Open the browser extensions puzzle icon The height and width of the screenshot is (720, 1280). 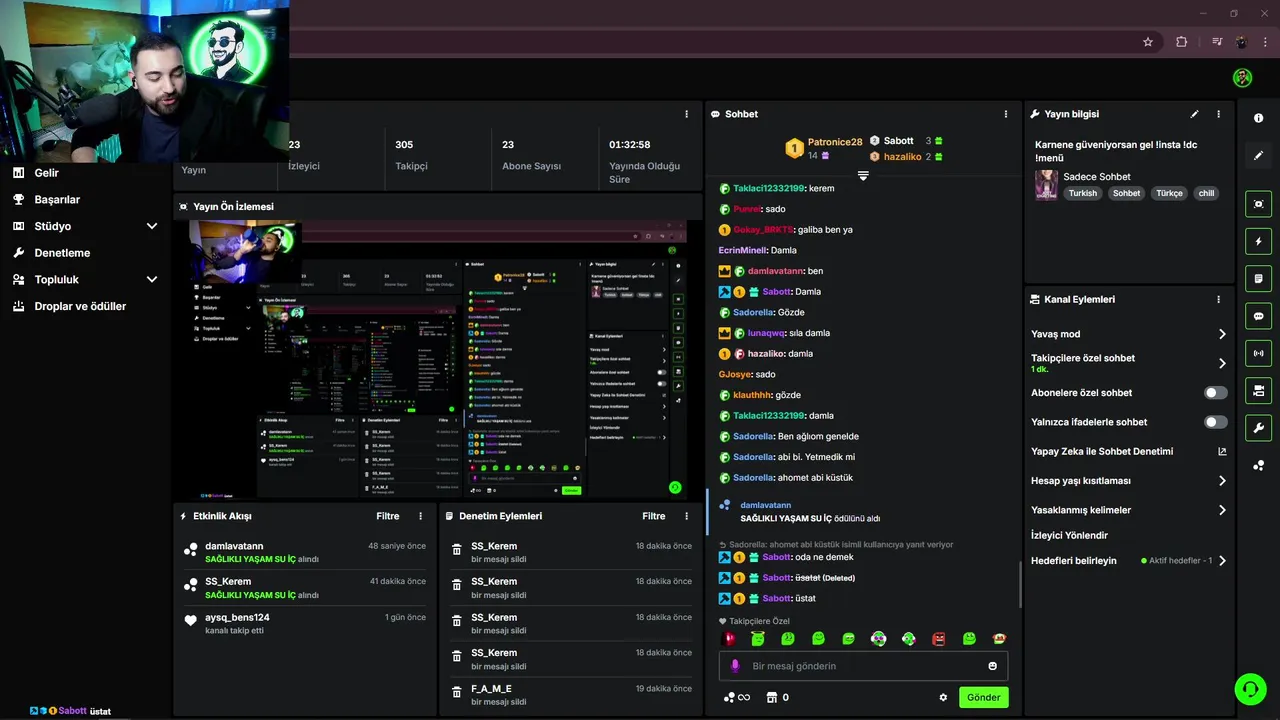pos(1182,42)
